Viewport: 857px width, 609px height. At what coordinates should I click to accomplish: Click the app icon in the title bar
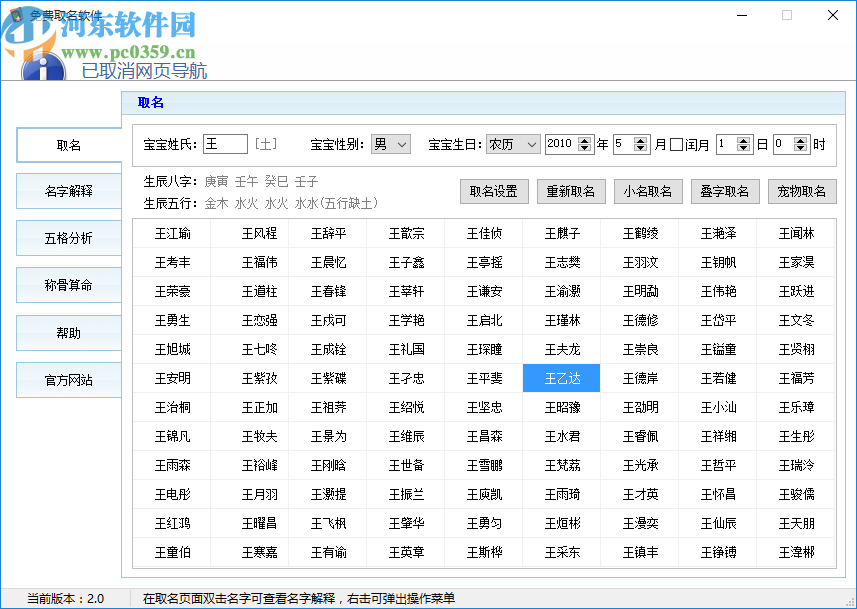tap(14, 15)
